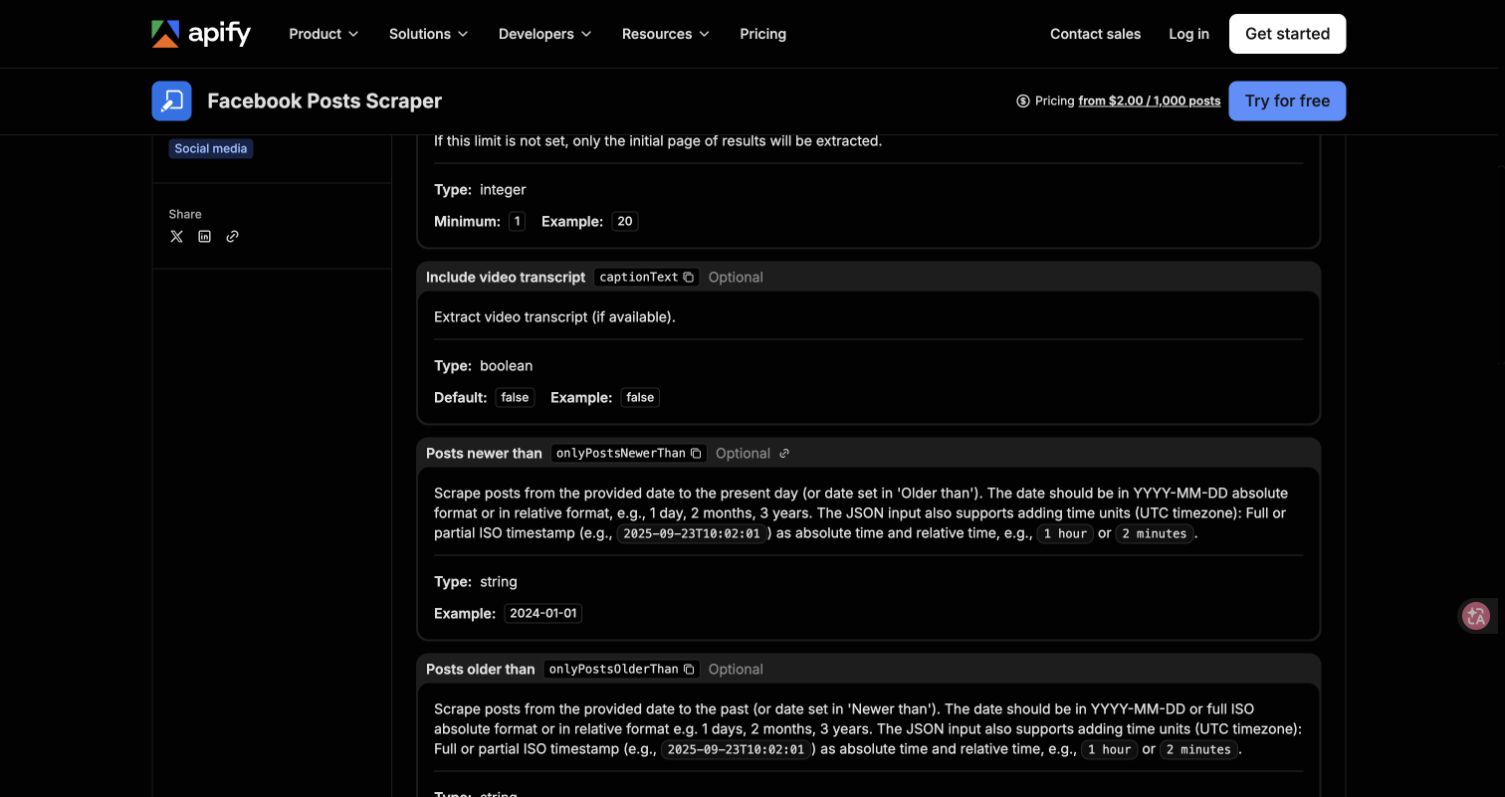Expand the Solutions menu
1505x797 pixels.
coord(428,34)
